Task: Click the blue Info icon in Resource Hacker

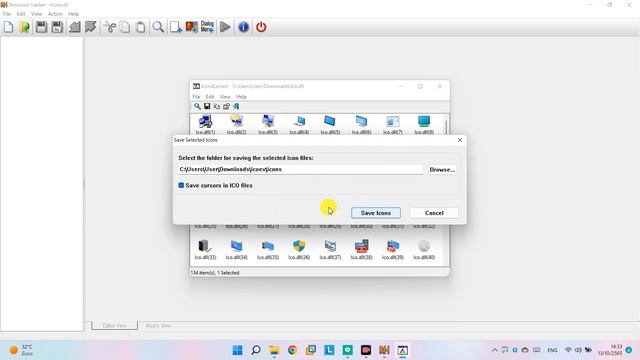Action: point(244,27)
